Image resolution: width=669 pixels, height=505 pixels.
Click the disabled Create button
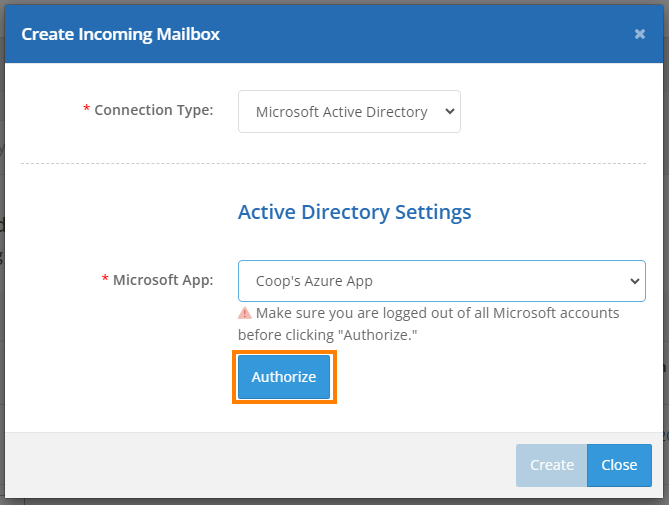click(x=551, y=465)
